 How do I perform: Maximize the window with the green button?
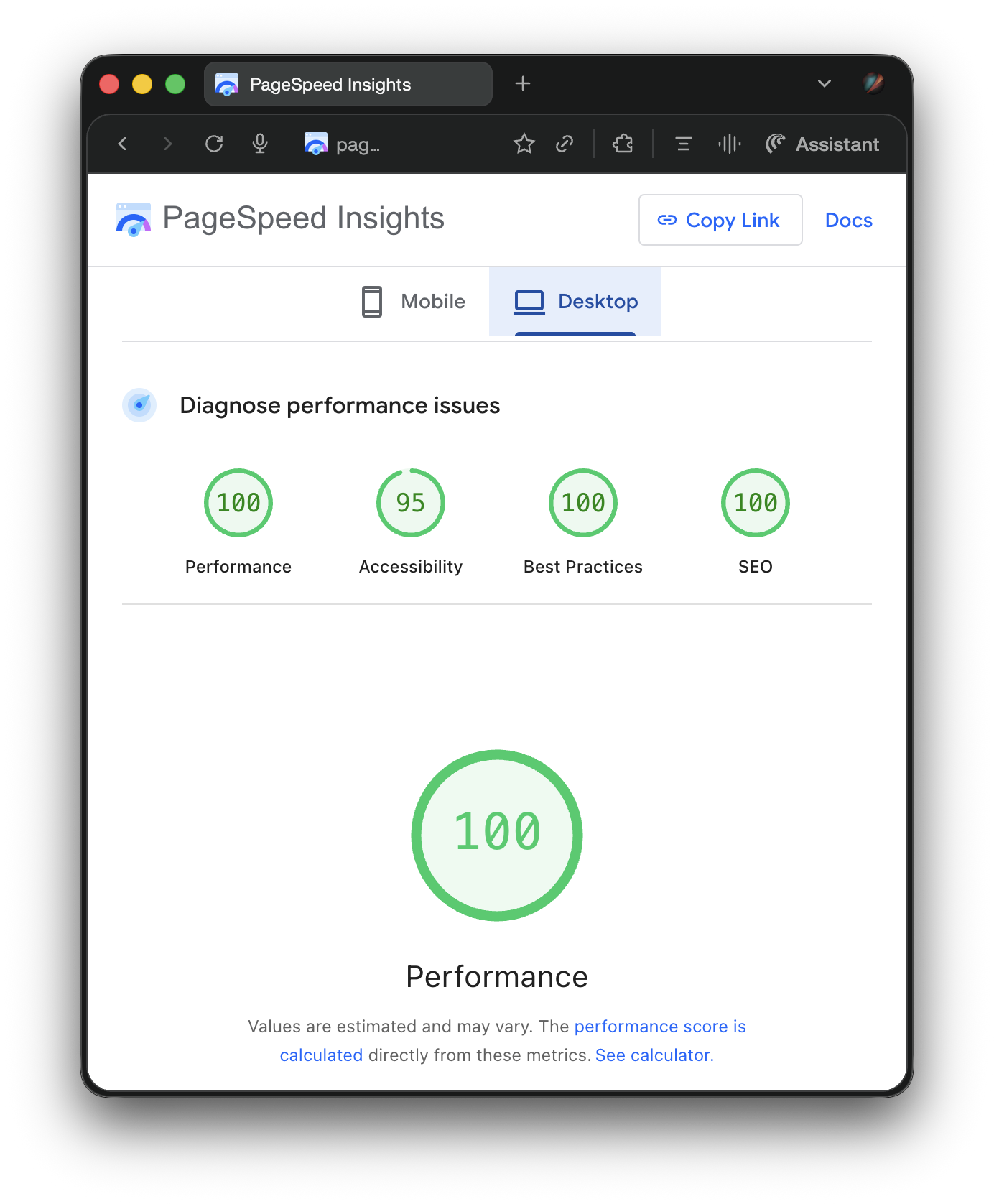[175, 84]
